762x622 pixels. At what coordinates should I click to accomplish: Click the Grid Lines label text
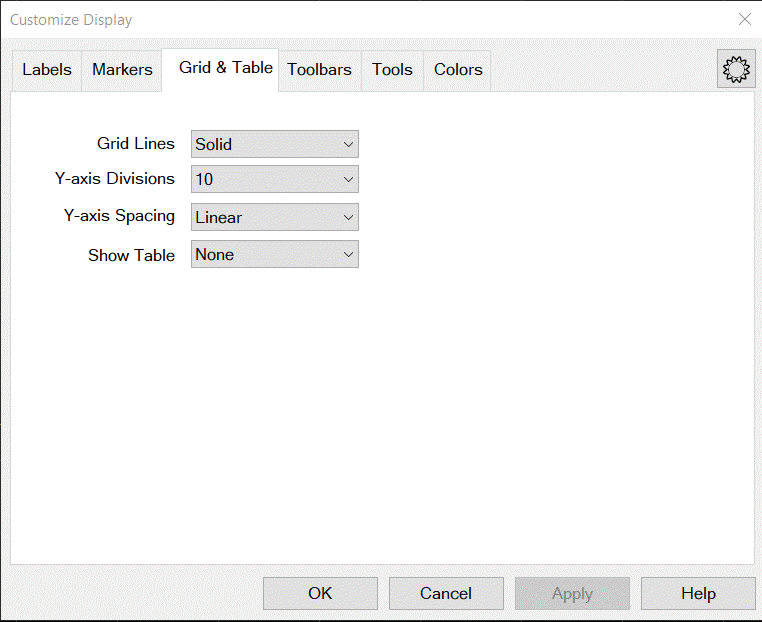coord(135,144)
